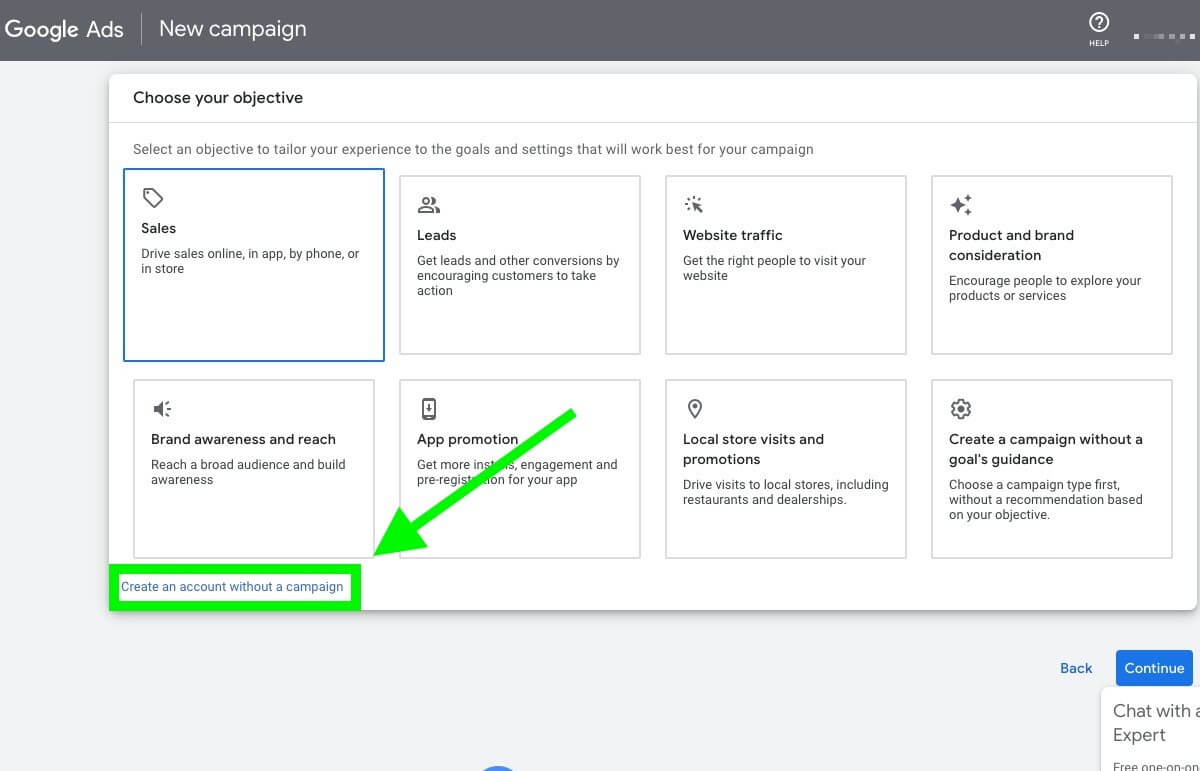1200x771 pixels.
Task: Open Create an account without a campaign
Action: (x=233, y=587)
